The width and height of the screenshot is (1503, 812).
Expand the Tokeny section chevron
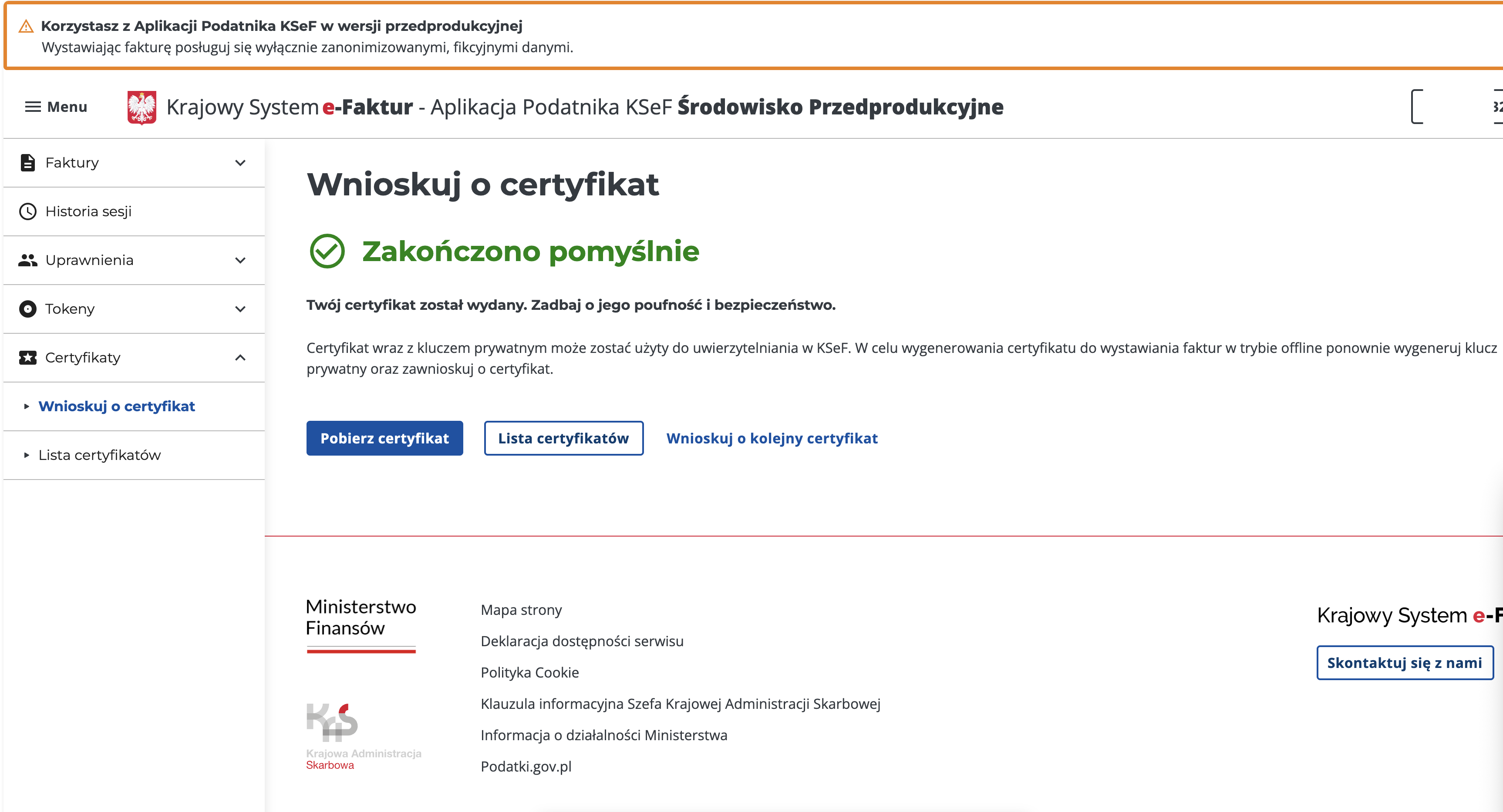point(240,309)
